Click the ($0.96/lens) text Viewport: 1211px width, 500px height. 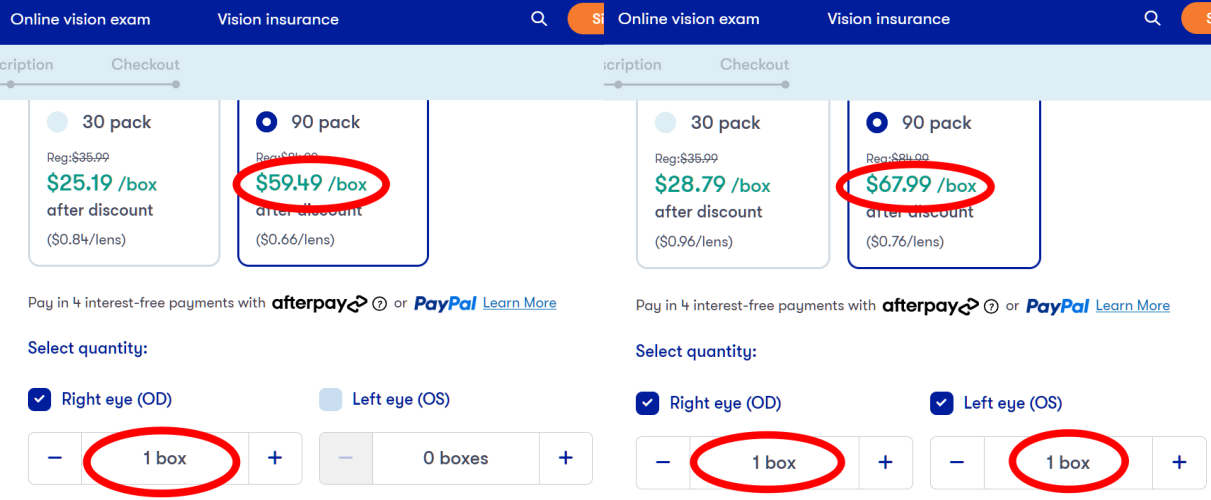tap(695, 242)
